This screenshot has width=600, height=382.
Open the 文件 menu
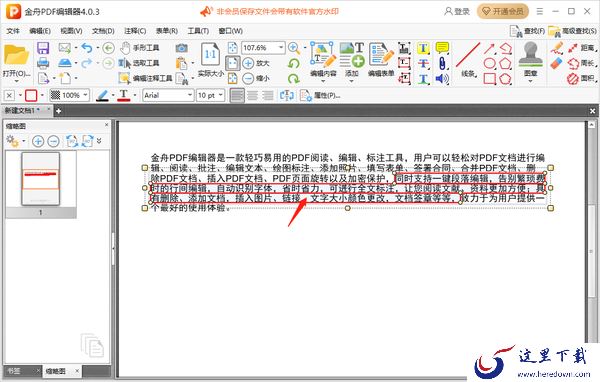click(13, 31)
